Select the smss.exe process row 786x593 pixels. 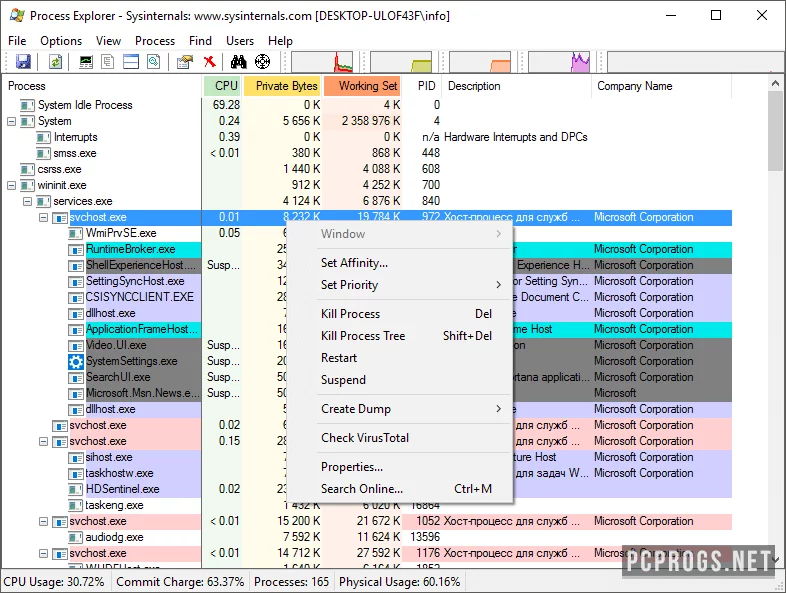pos(367,153)
